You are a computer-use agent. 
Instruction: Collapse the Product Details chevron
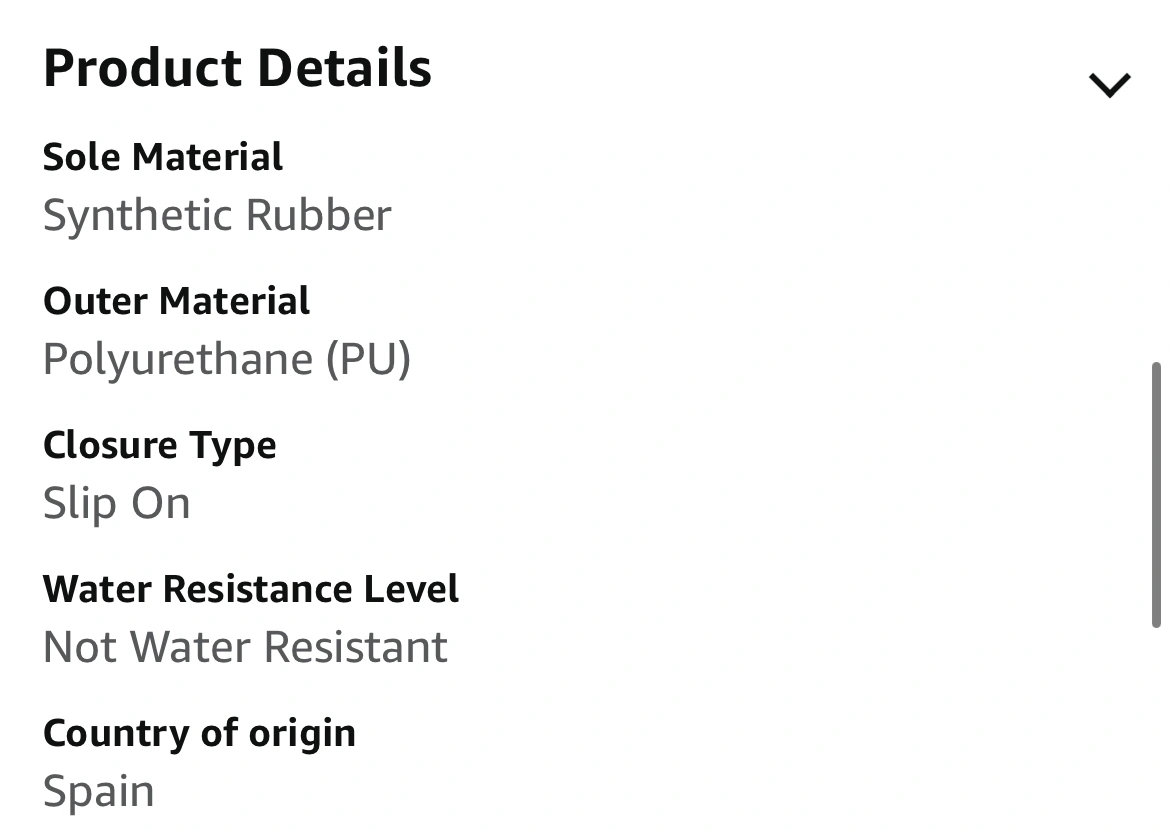1110,84
